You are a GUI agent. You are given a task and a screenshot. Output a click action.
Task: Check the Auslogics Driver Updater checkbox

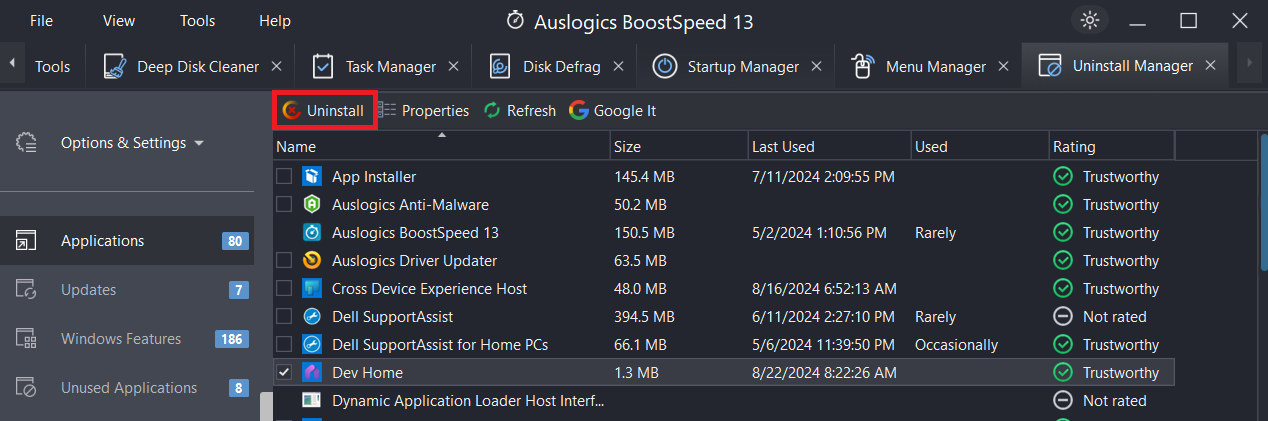(x=284, y=260)
